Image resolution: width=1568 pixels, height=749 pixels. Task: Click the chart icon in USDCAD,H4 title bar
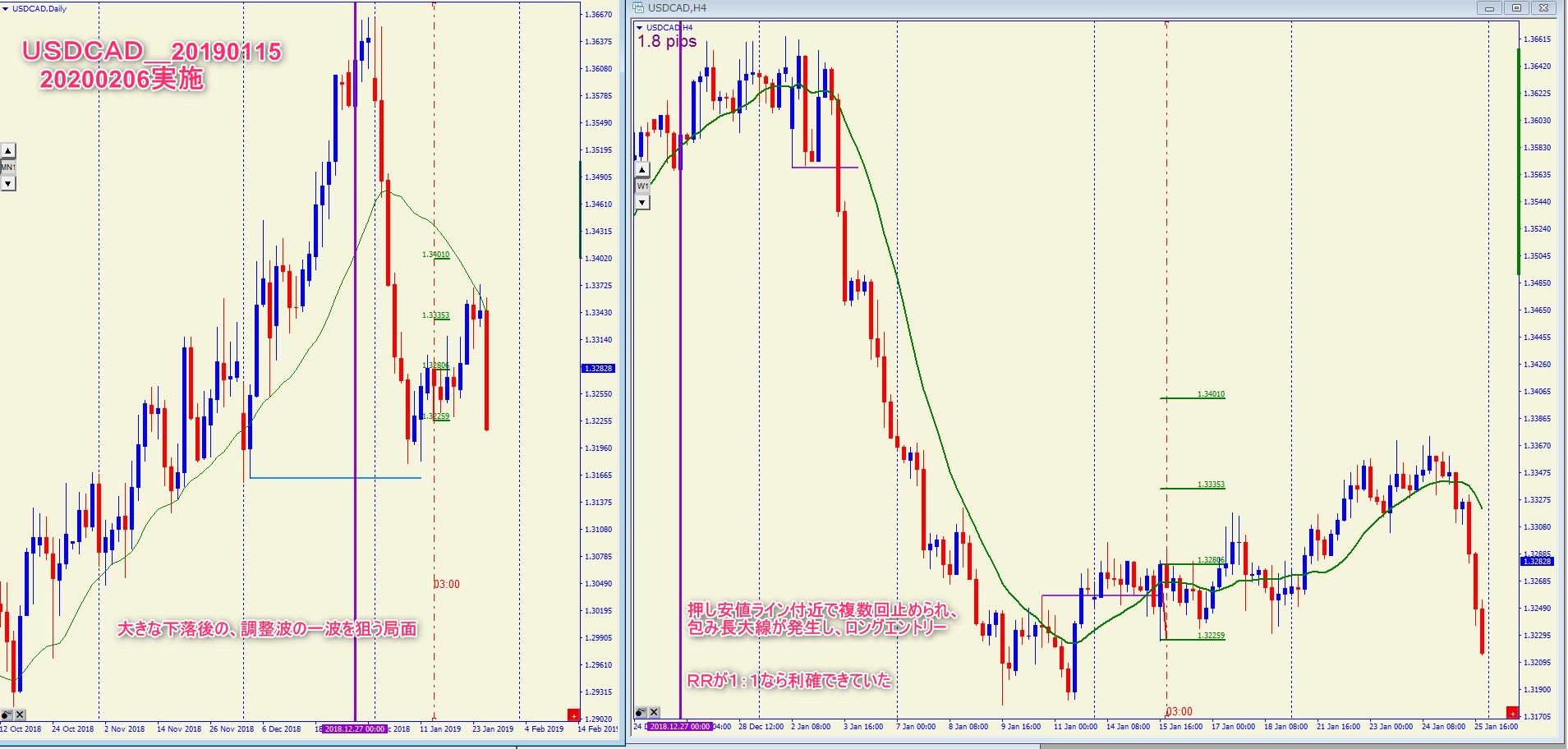click(638, 8)
